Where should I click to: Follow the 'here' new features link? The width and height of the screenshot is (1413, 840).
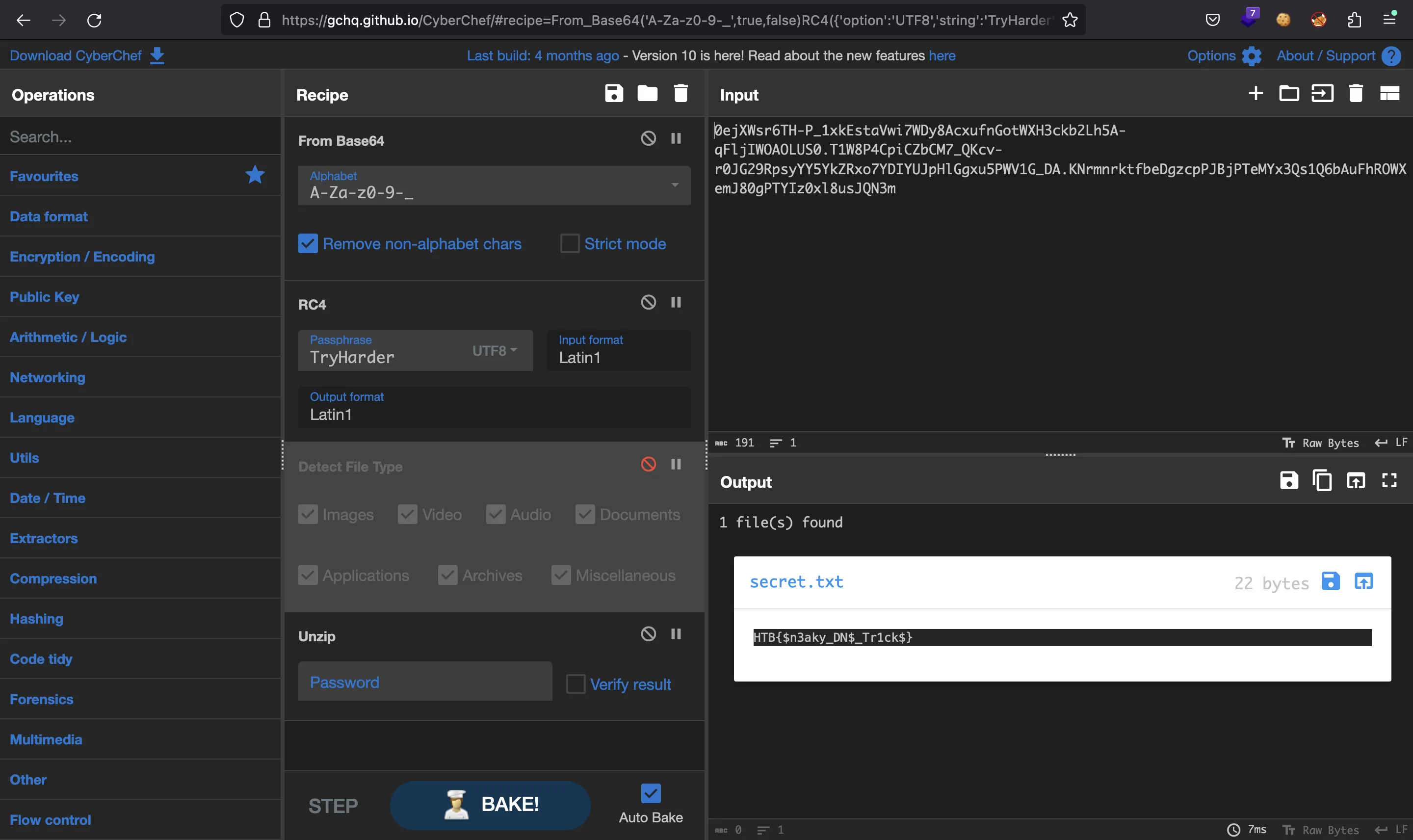pos(942,55)
